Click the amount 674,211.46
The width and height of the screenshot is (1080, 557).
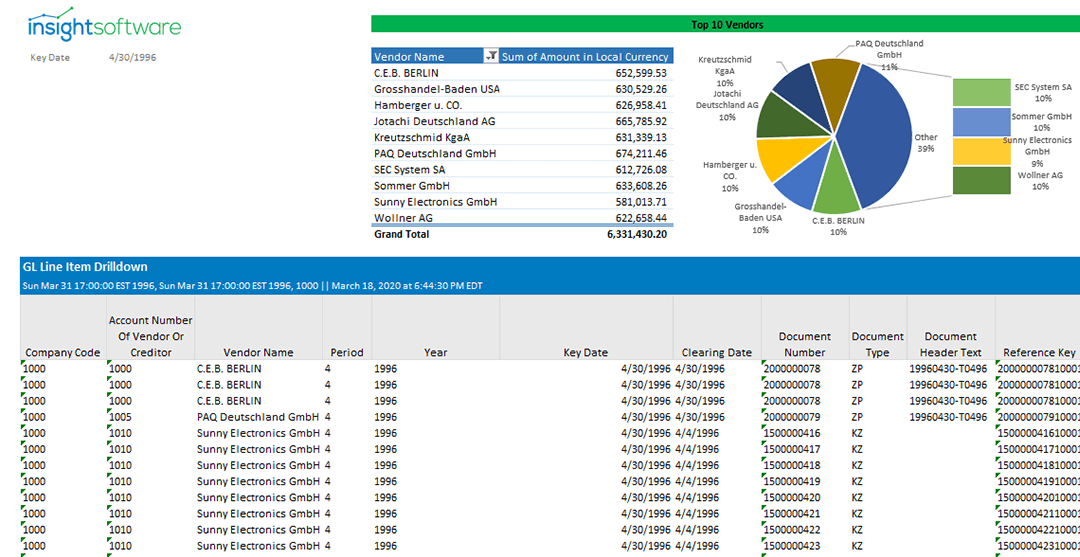pos(641,154)
